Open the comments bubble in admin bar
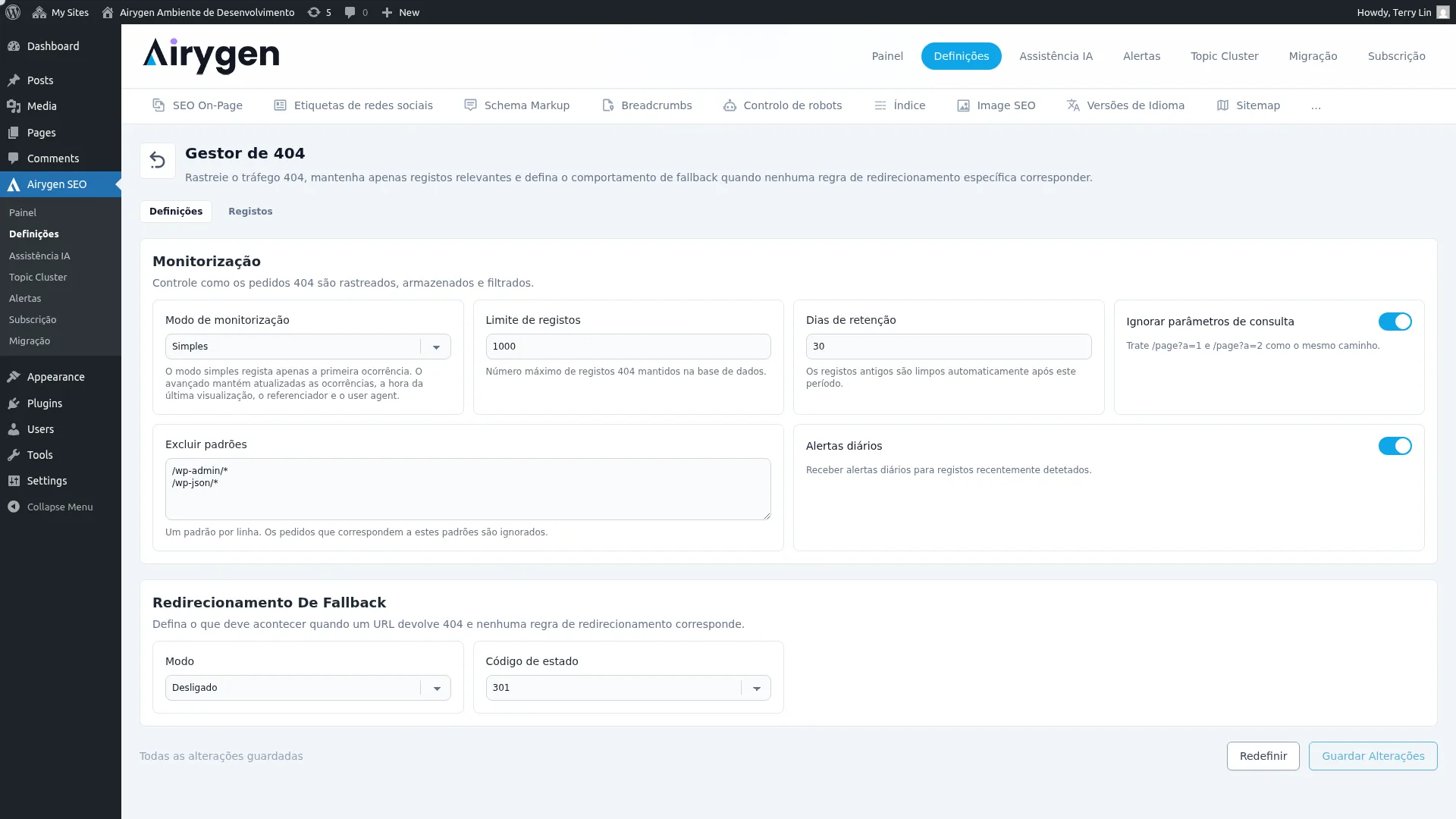This screenshot has width=1456, height=819. point(350,12)
